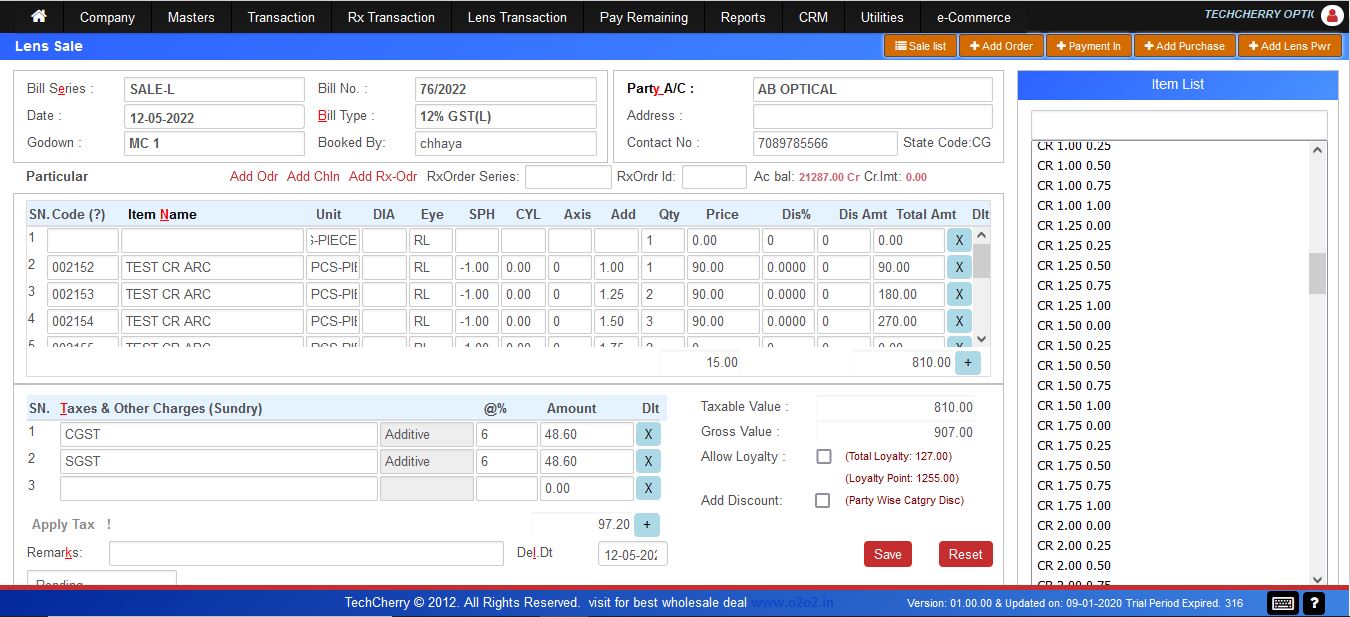Open the Rx Transaction menu
Image resolution: width=1350 pixels, height=617 pixels.
(391, 17)
